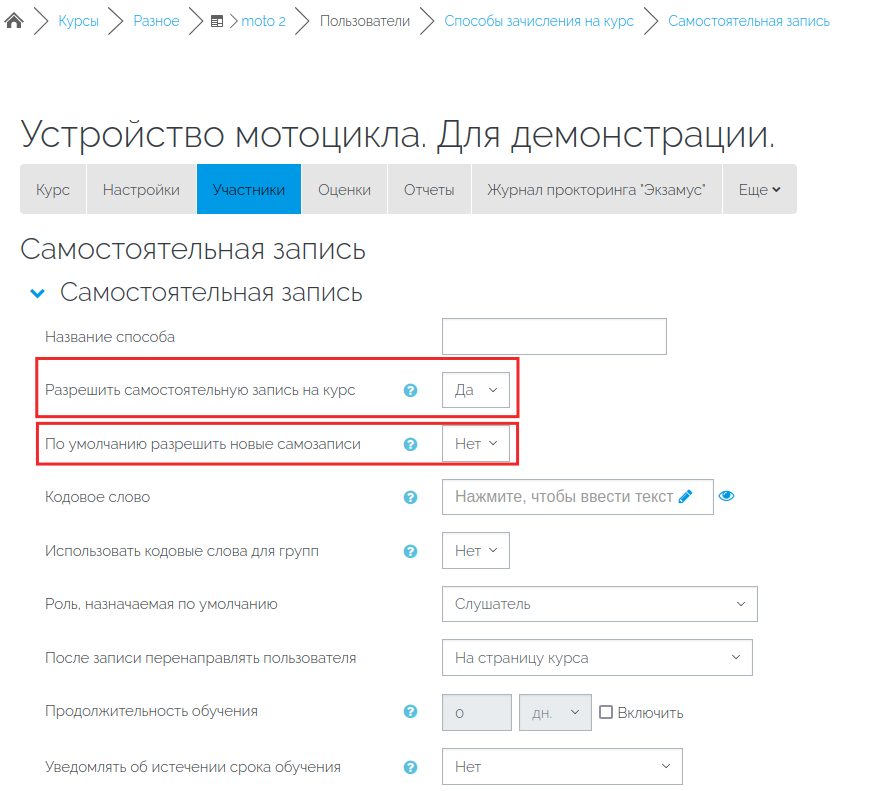Open 'По умолчанию разрешить новые самозаписи' dropdown
This screenshot has height=791, width=893.
[x=476, y=444]
